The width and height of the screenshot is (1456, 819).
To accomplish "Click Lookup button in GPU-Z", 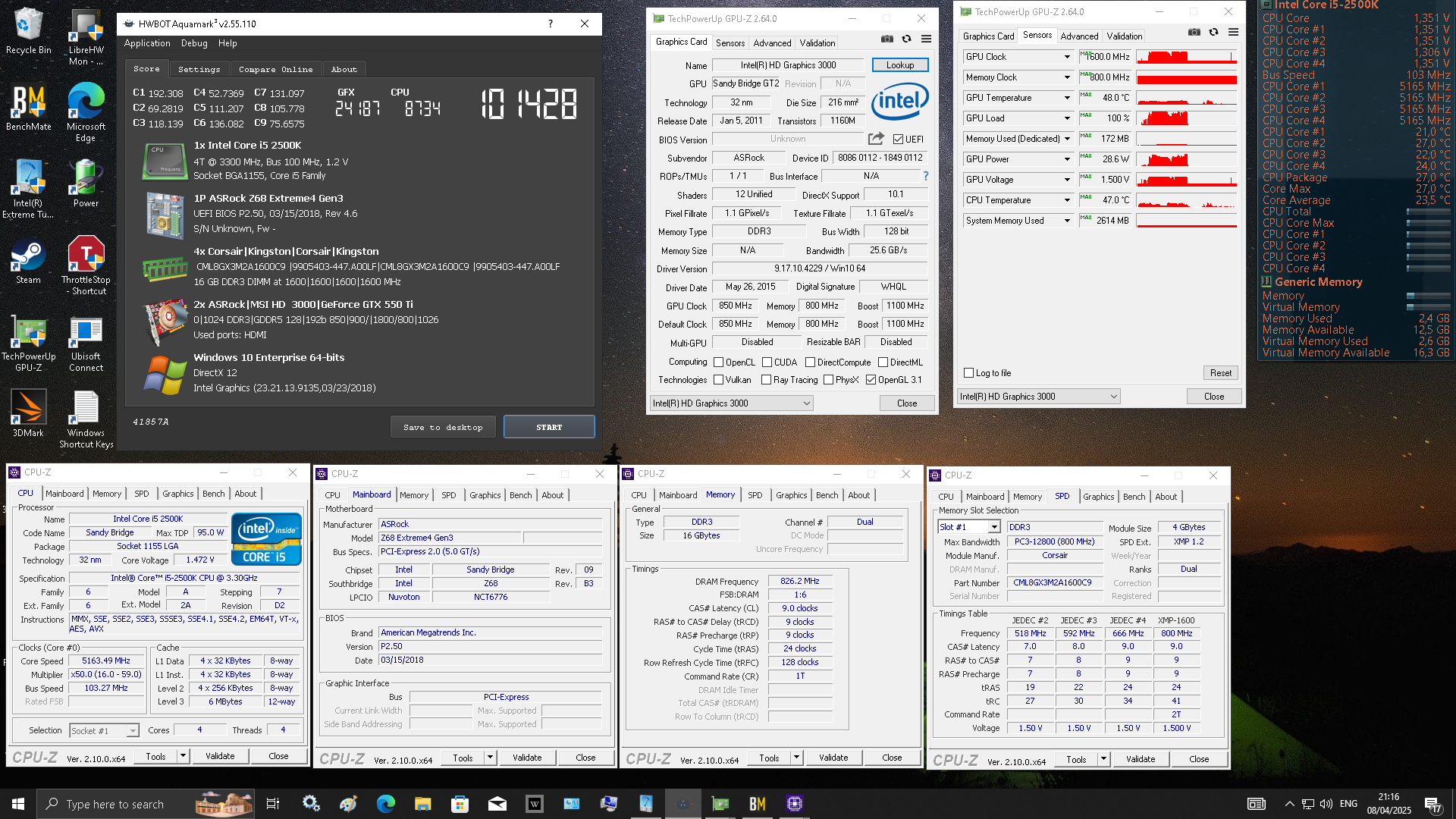I will tap(900, 65).
